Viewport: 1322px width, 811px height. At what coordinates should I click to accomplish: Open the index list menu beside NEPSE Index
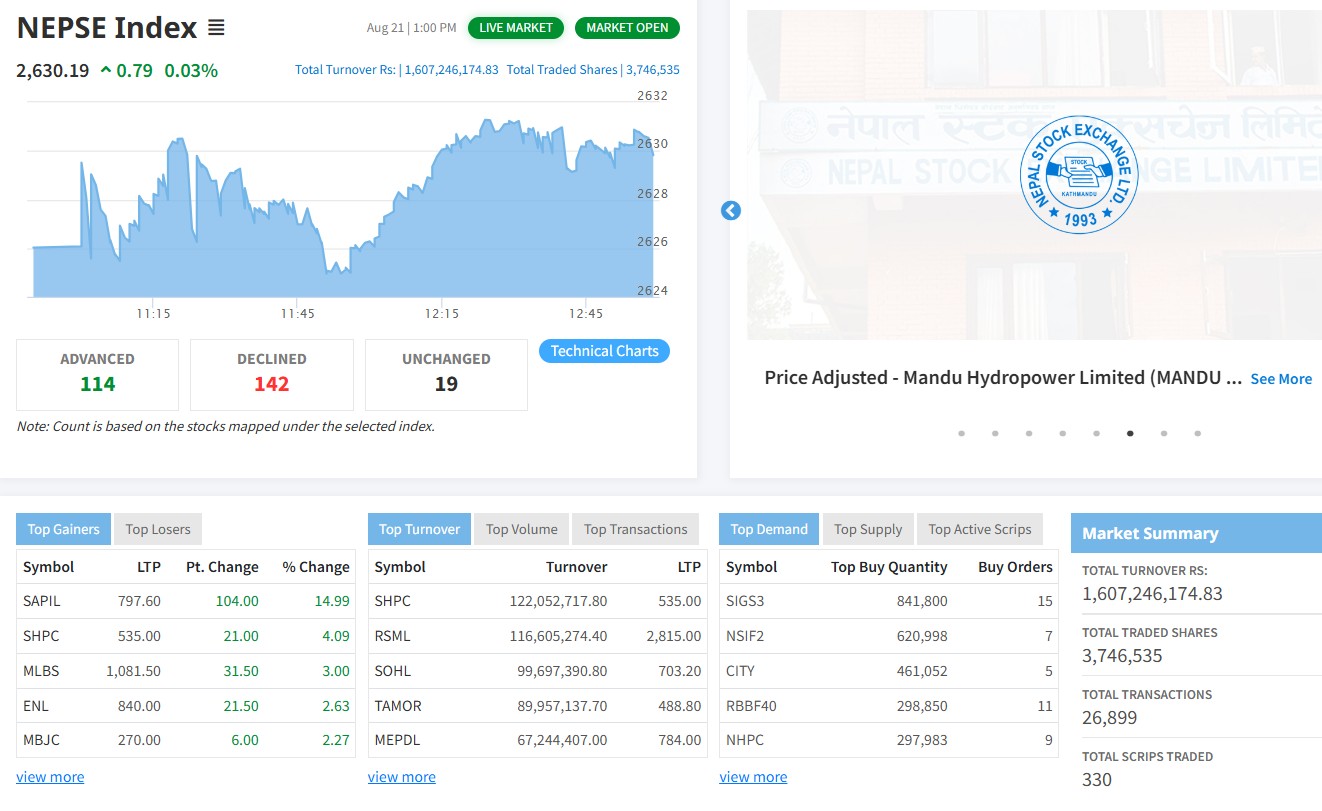pos(216,28)
